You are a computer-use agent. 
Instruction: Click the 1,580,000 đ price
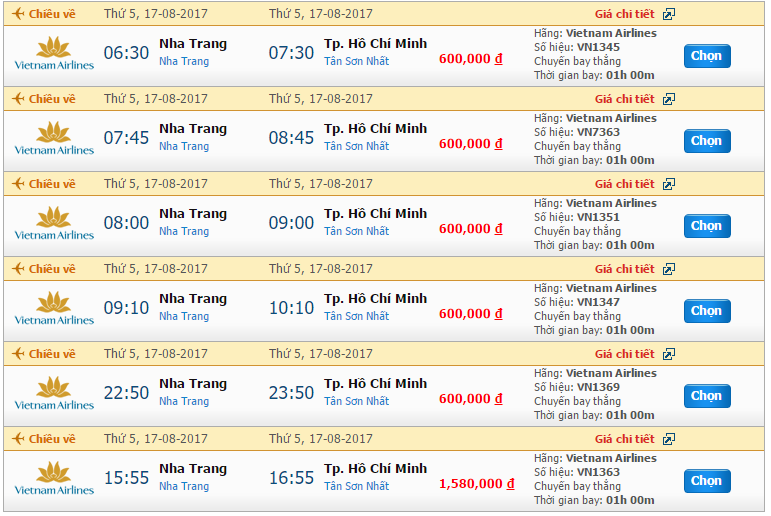(x=476, y=484)
